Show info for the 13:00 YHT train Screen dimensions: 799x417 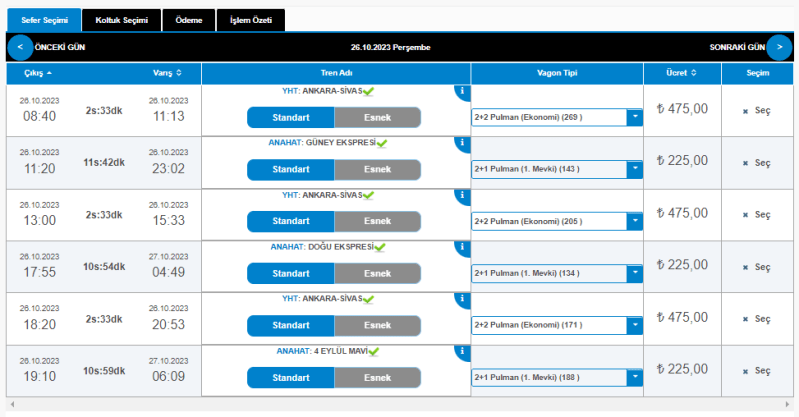click(462, 196)
